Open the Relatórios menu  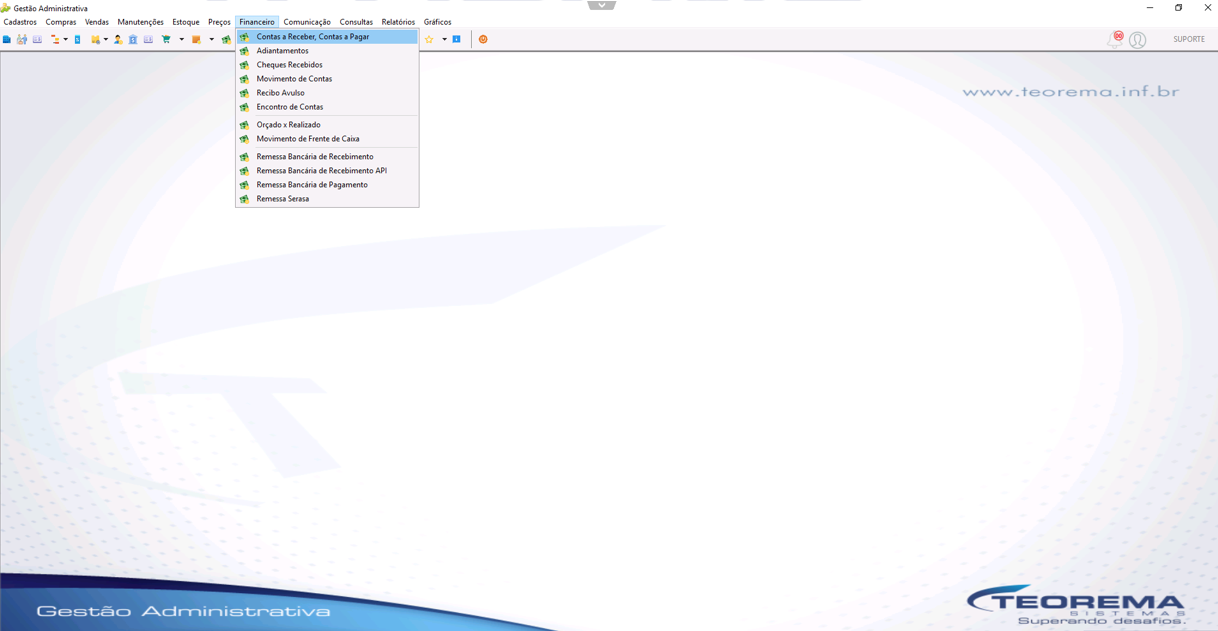[x=398, y=22]
